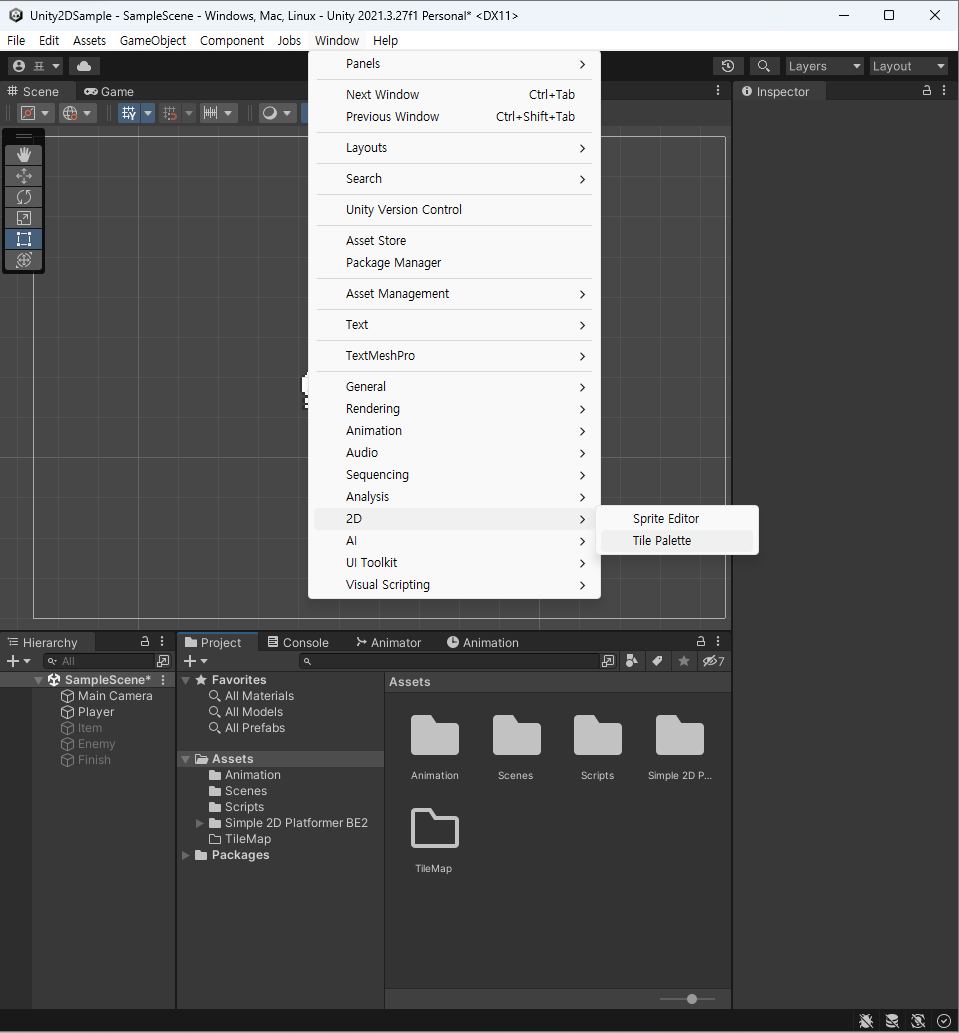
Task: Open search in Project panel icon
Action: (x=608, y=661)
